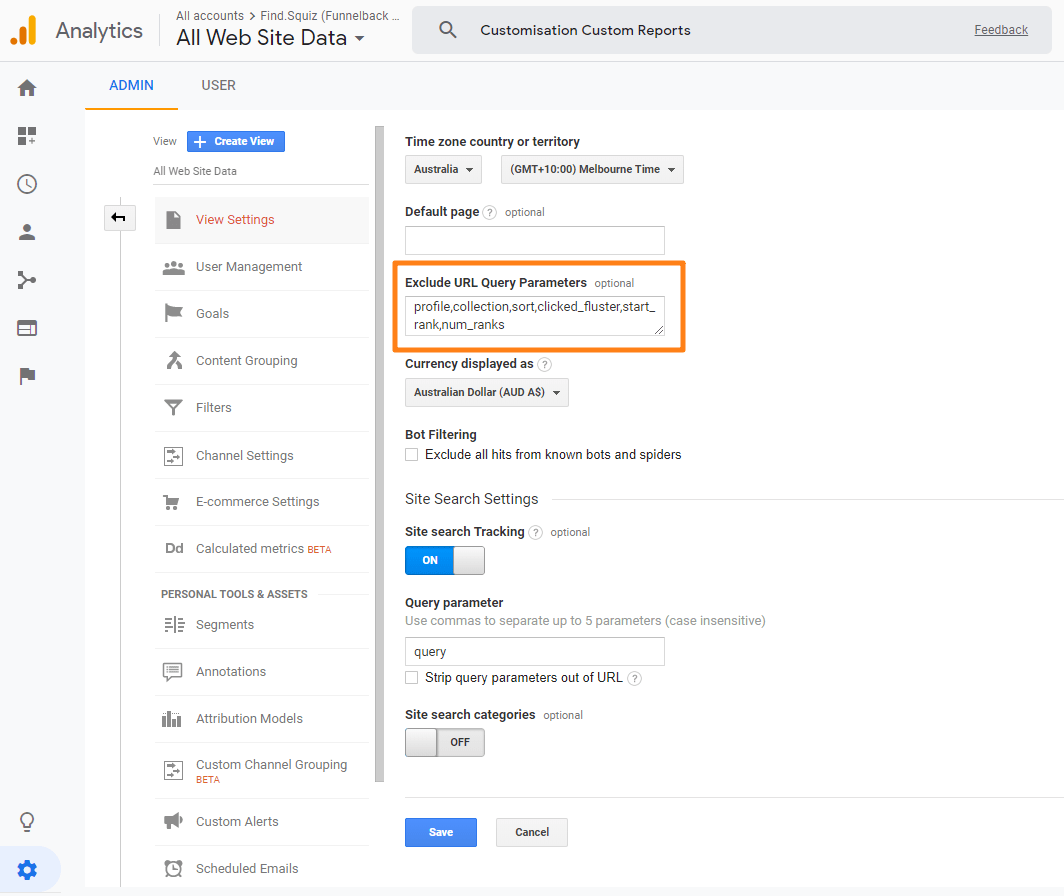Check Strip query parameters out of URL
The image size is (1064, 896).
411,677
